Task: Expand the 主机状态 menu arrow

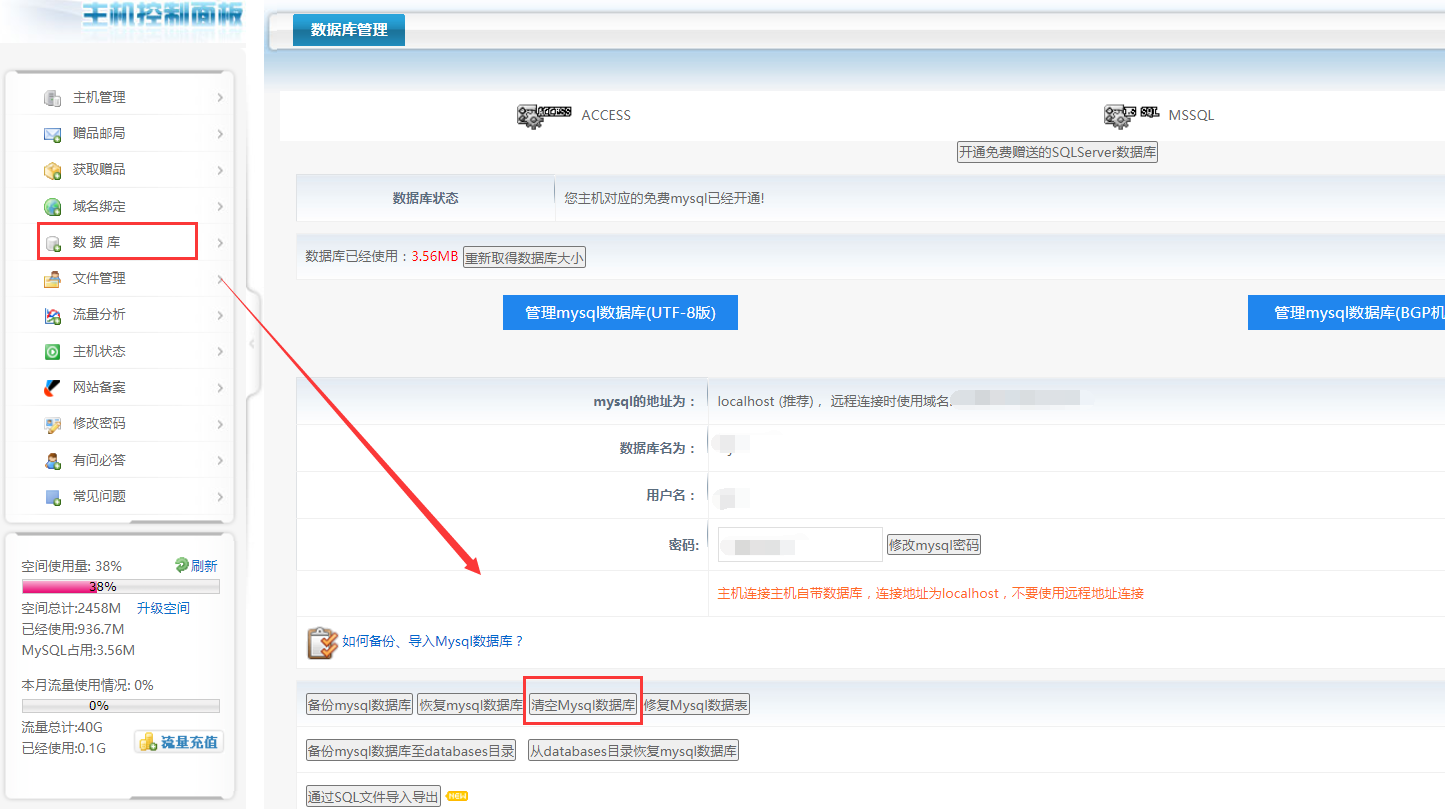Action: [x=219, y=352]
